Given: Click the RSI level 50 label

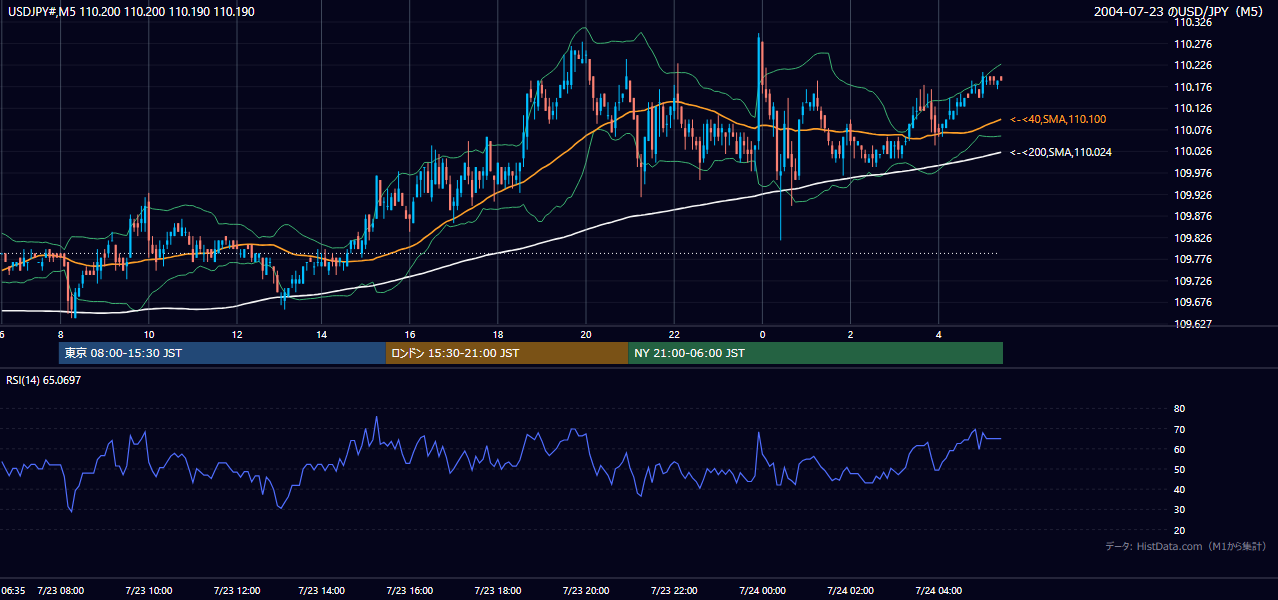Looking at the screenshot, I should pos(1179,469).
